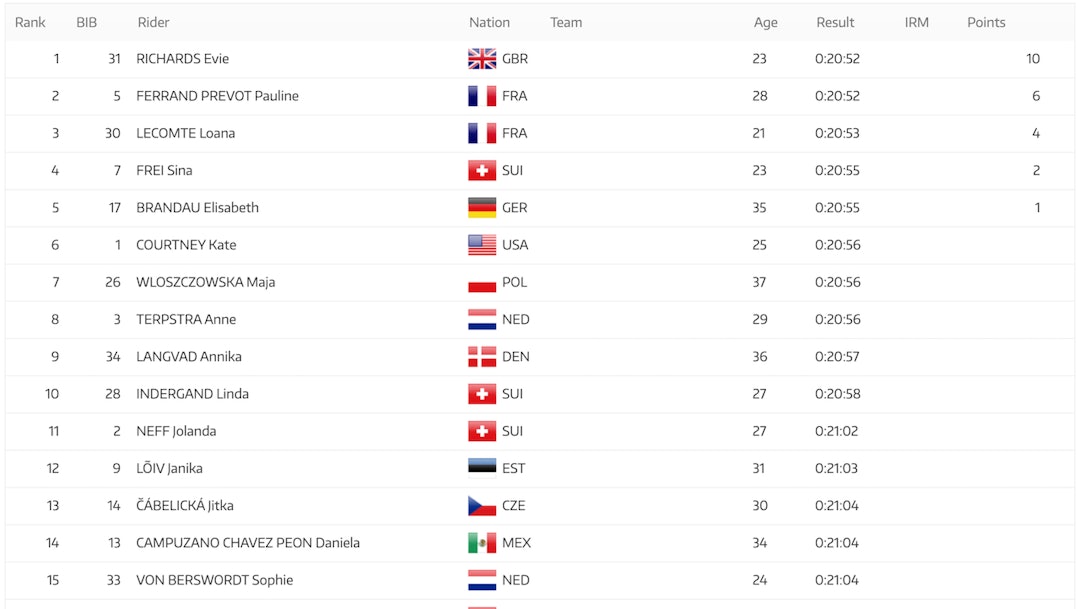Click the British flag beside RICHARDS Evie
1080x609 pixels.
[x=482, y=59]
